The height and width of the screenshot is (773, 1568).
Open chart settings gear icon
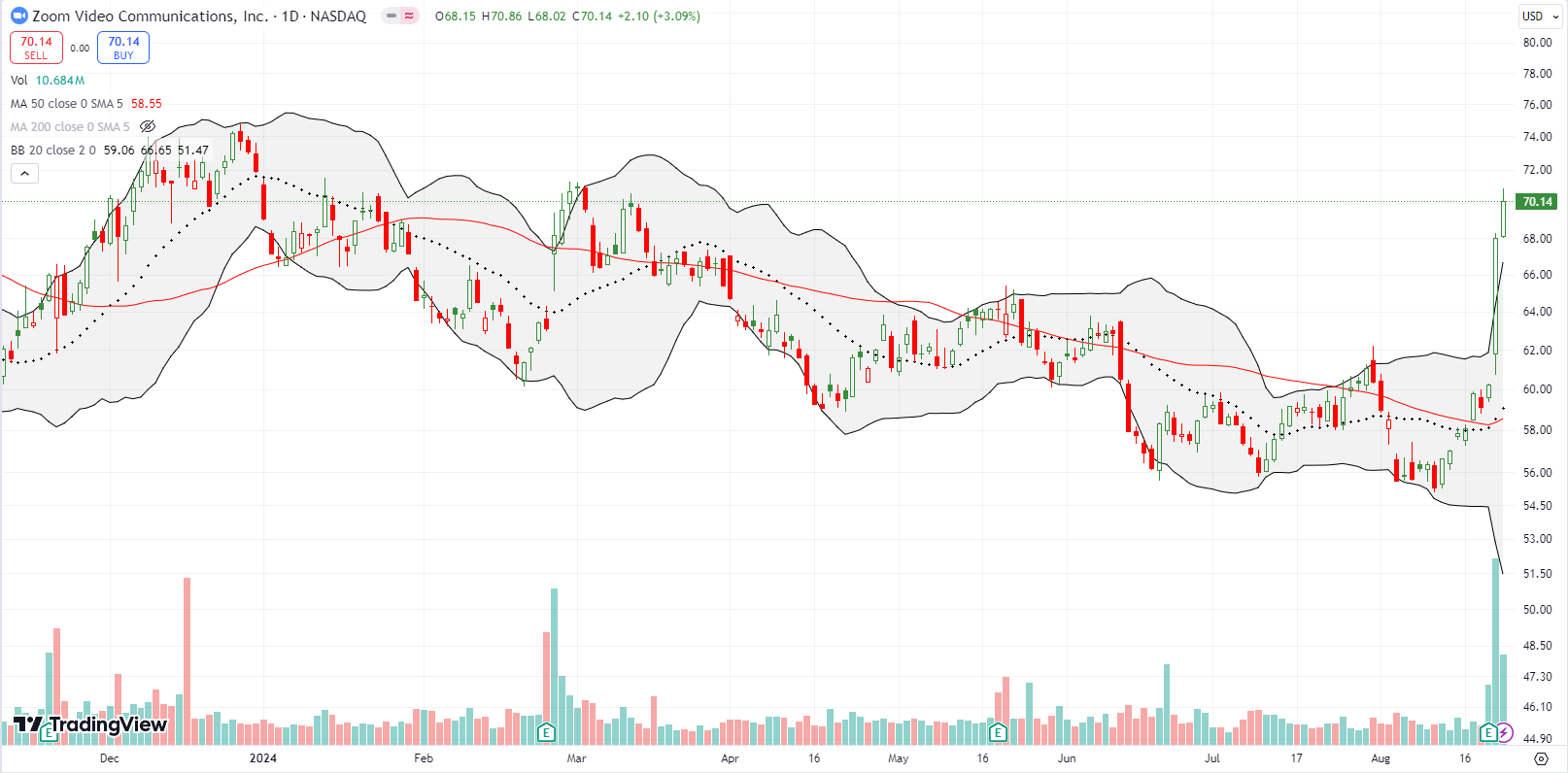(1541, 758)
